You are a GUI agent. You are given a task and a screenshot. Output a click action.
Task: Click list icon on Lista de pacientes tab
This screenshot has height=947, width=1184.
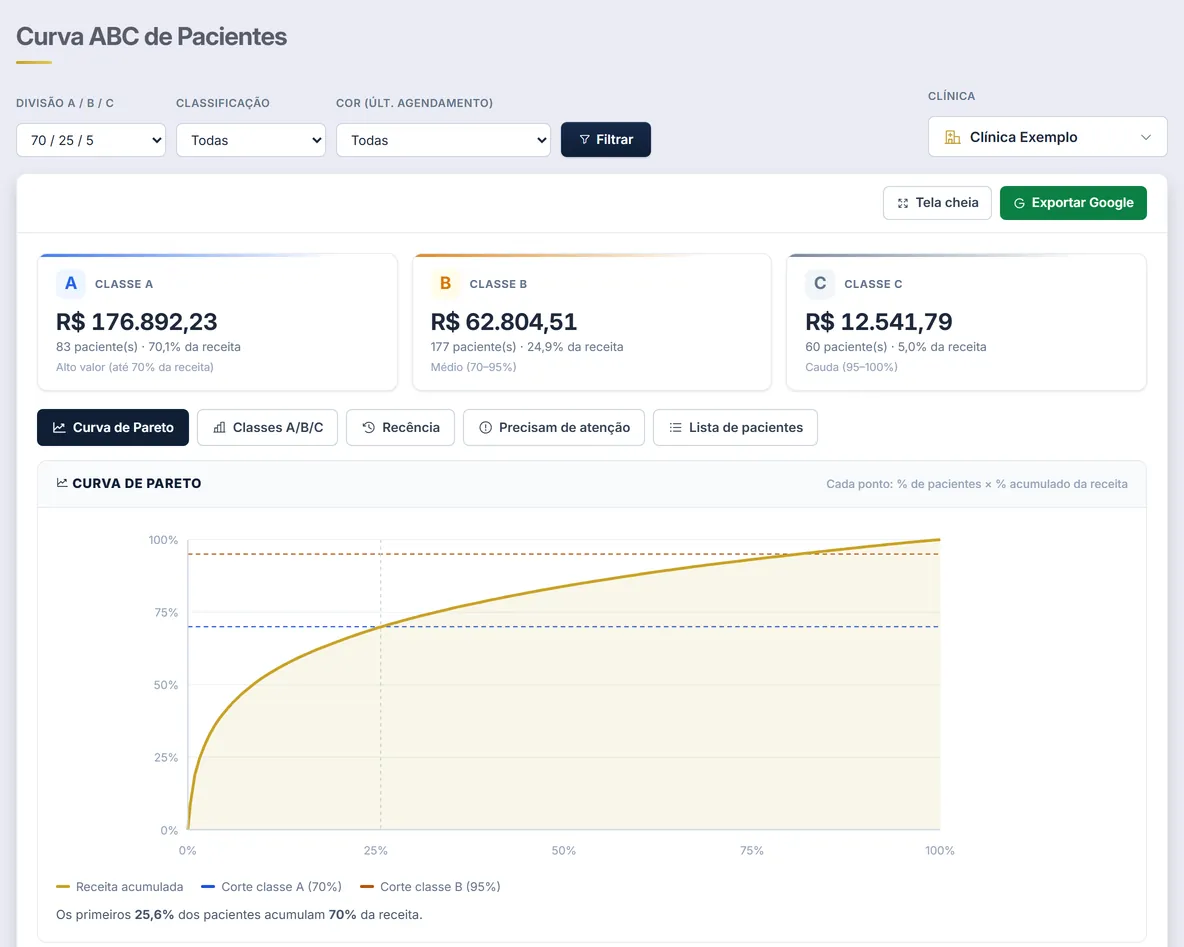click(675, 427)
